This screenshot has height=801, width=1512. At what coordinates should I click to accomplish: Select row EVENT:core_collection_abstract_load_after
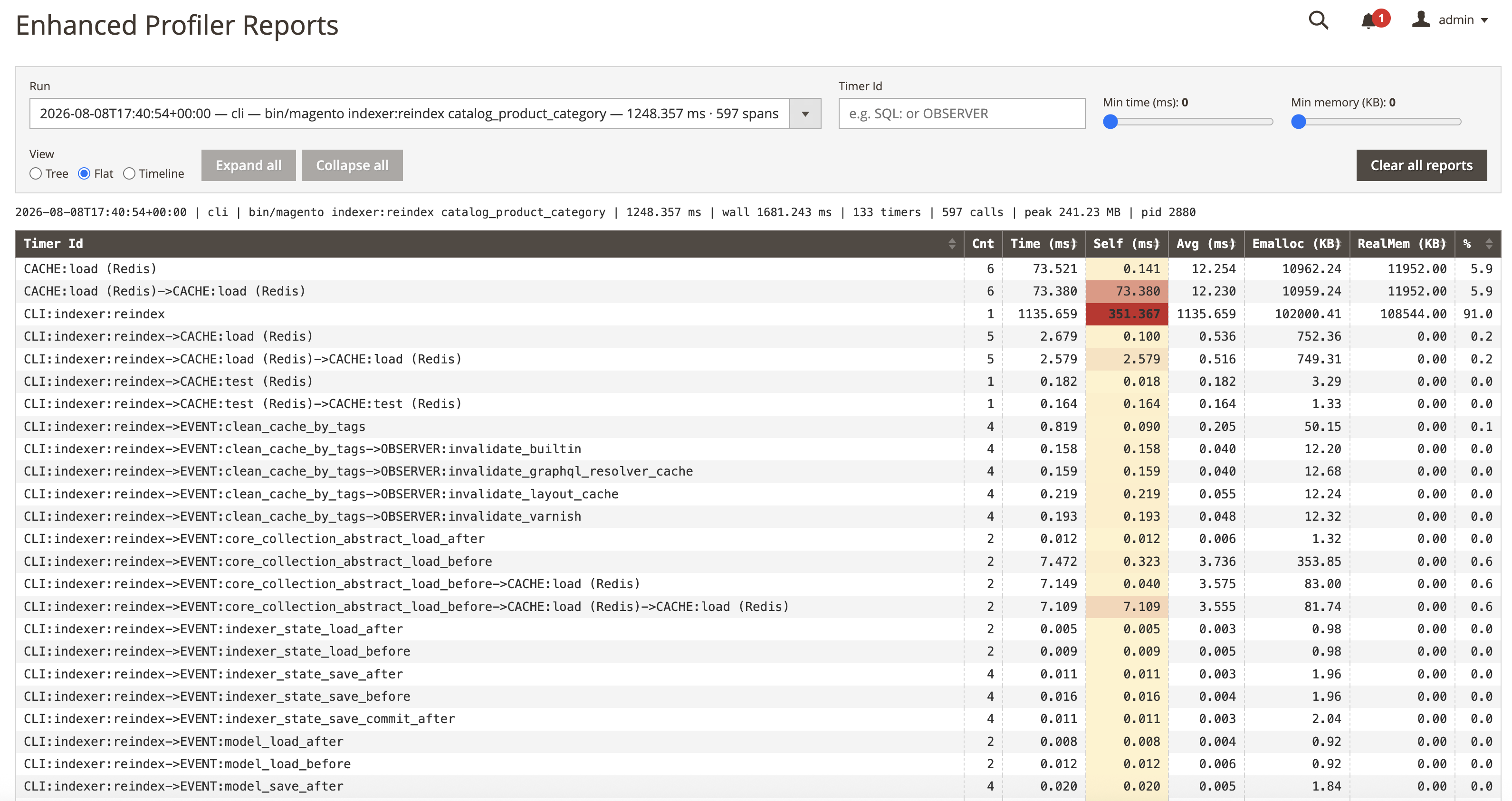(x=758, y=539)
